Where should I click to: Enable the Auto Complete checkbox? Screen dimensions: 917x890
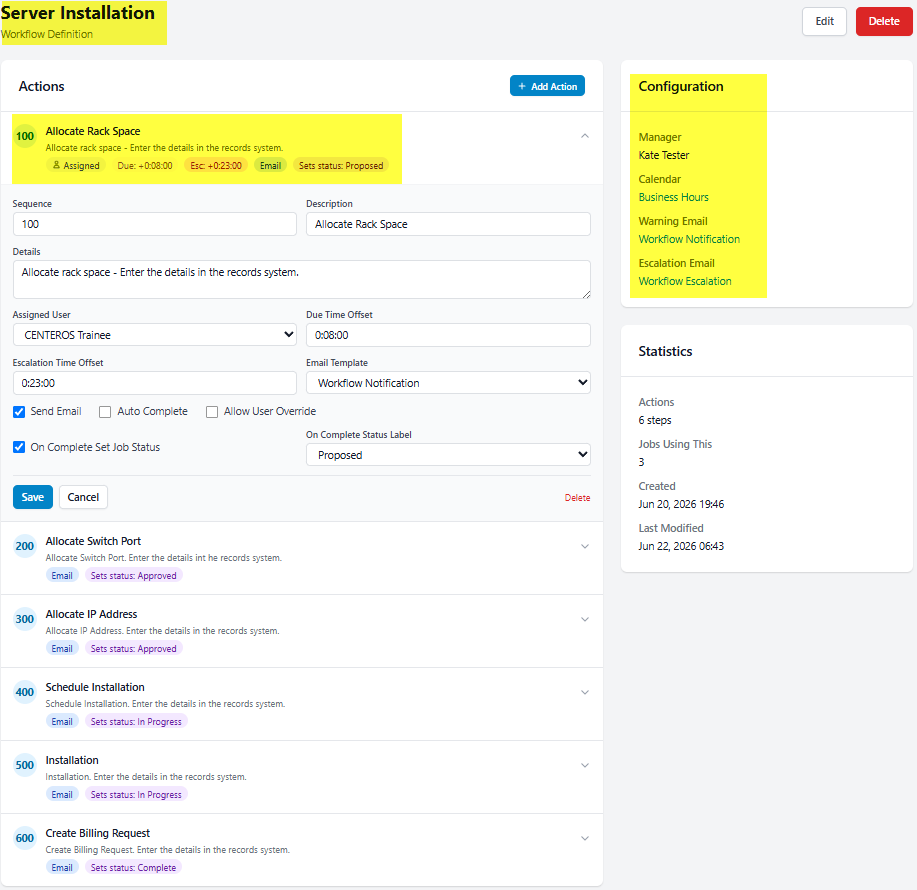point(105,412)
